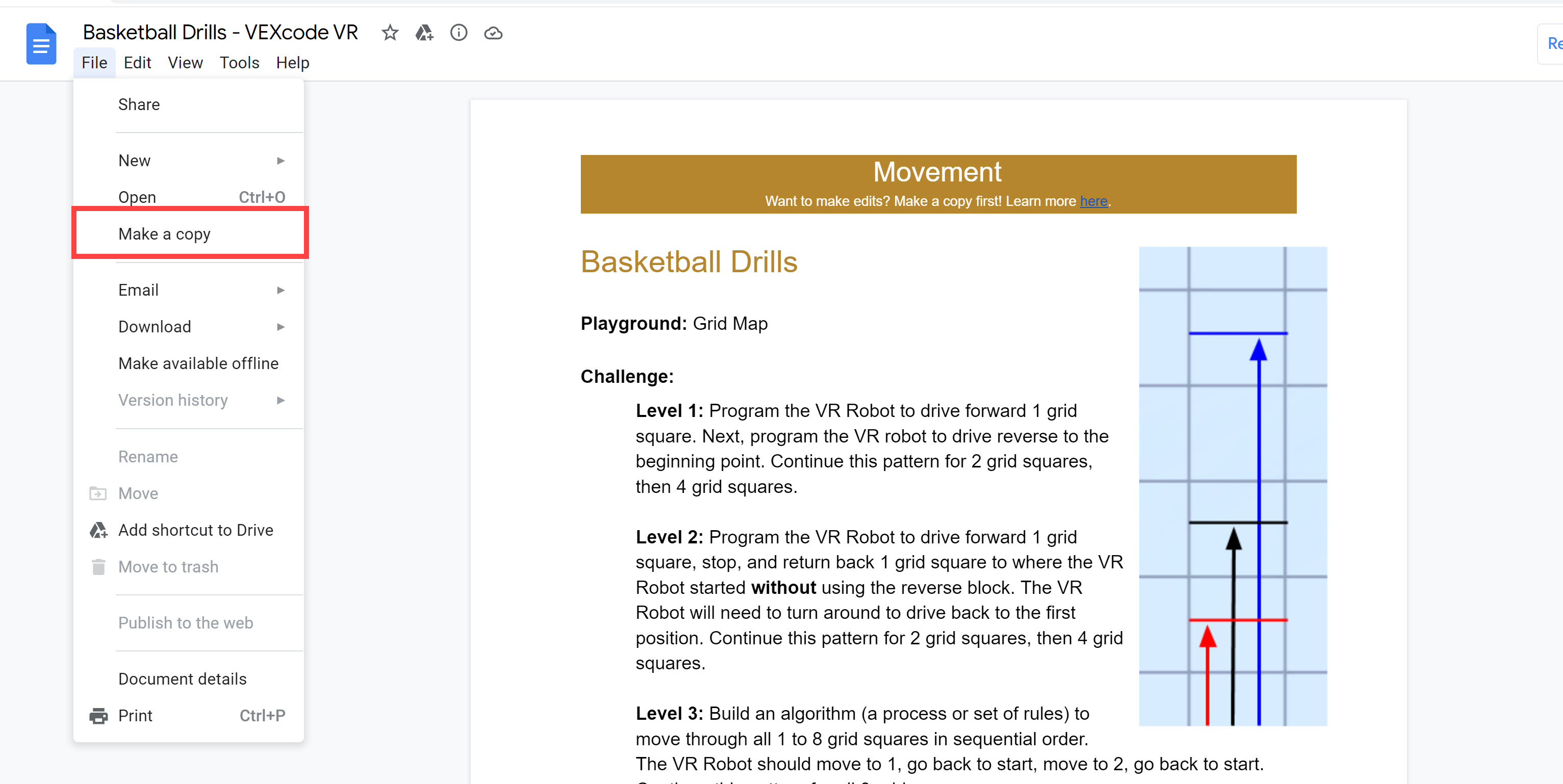
Task: Open the Tools menu
Action: [239, 63]
